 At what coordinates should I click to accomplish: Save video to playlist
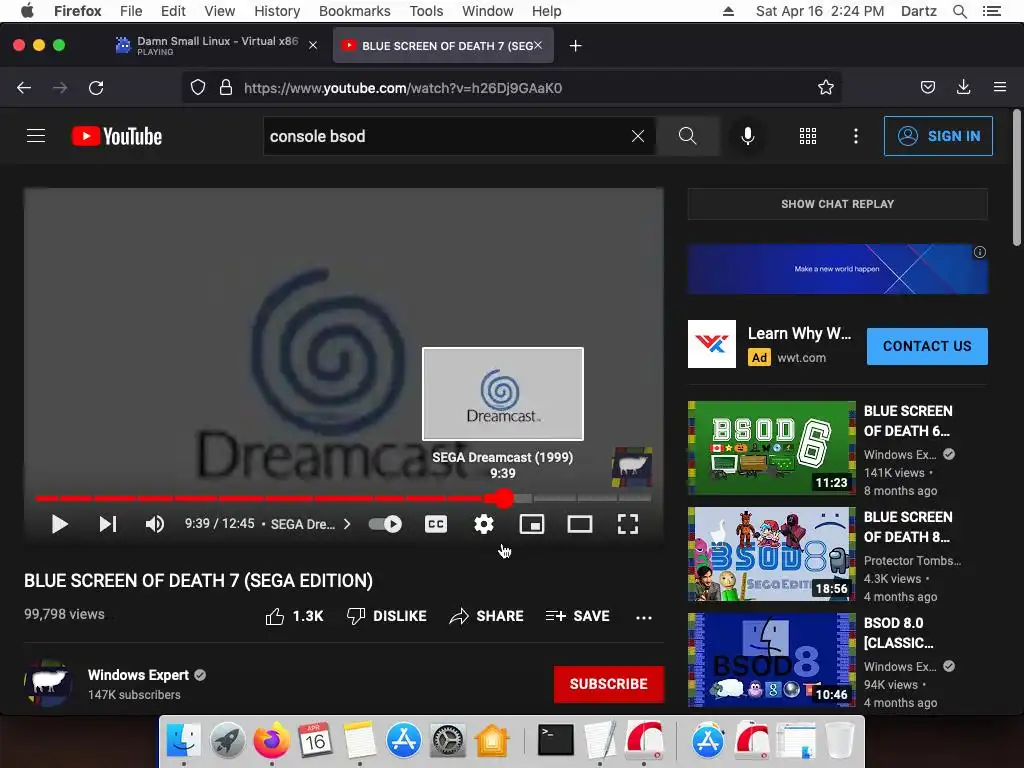577,616
